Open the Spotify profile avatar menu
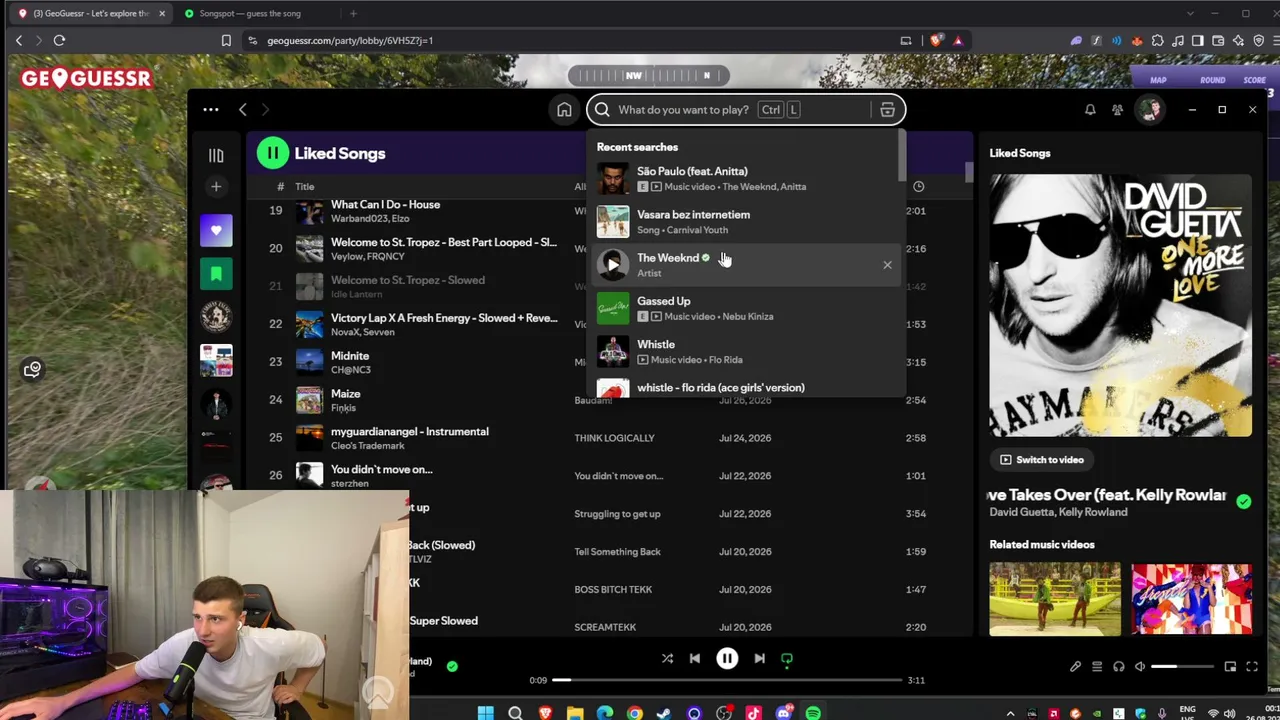Image resolution: width=1280 pixels, height=720 pixels. click(x=1151, y=110)
